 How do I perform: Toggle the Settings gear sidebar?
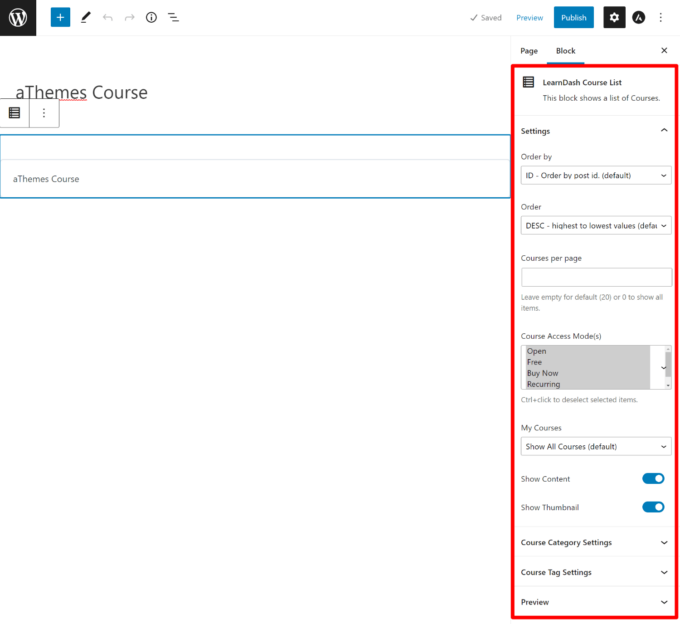point(614,17)
